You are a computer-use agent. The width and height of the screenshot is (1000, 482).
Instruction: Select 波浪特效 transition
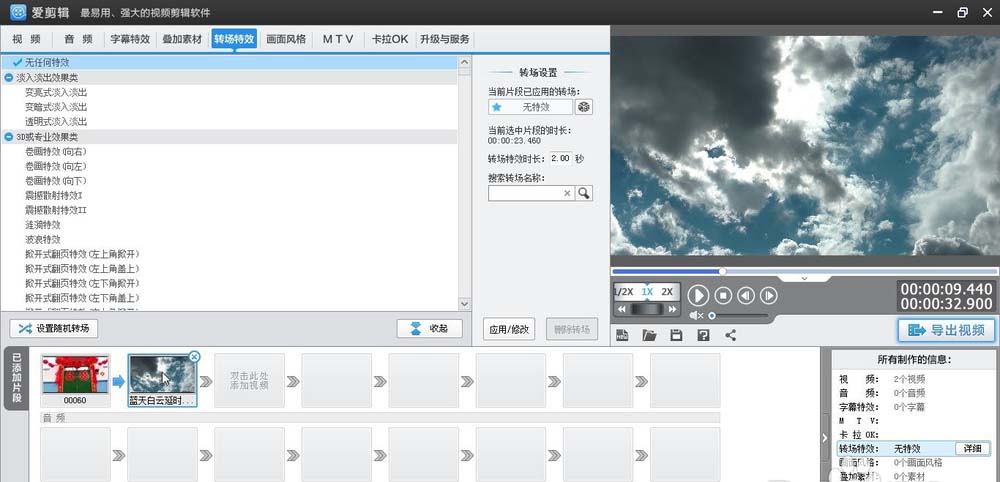[x=43, y=240]
